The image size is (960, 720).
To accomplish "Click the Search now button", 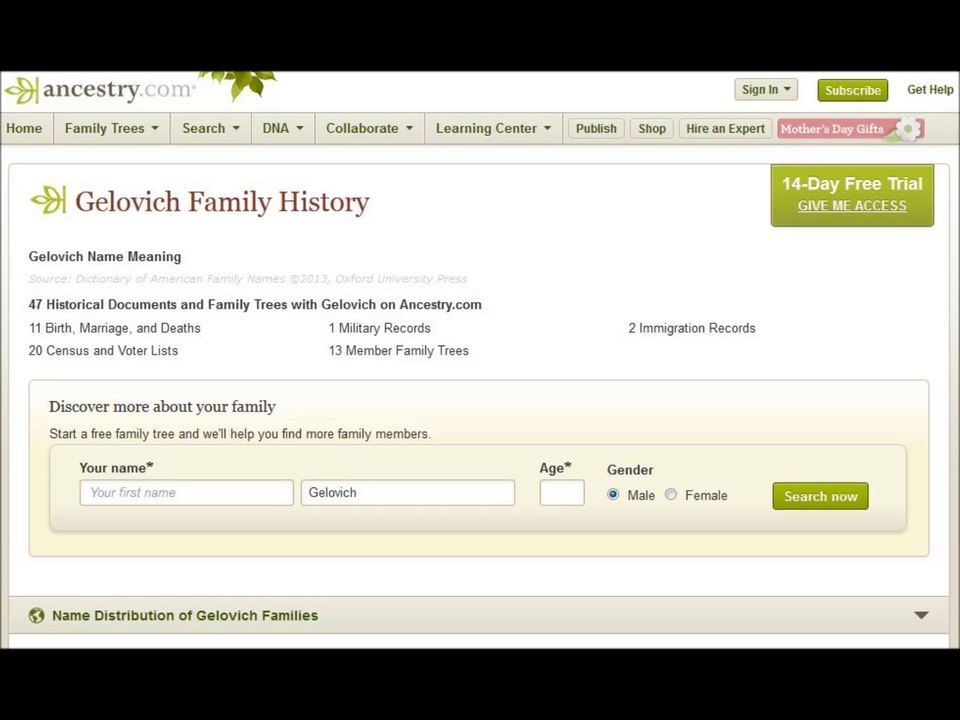I will 820,496.
